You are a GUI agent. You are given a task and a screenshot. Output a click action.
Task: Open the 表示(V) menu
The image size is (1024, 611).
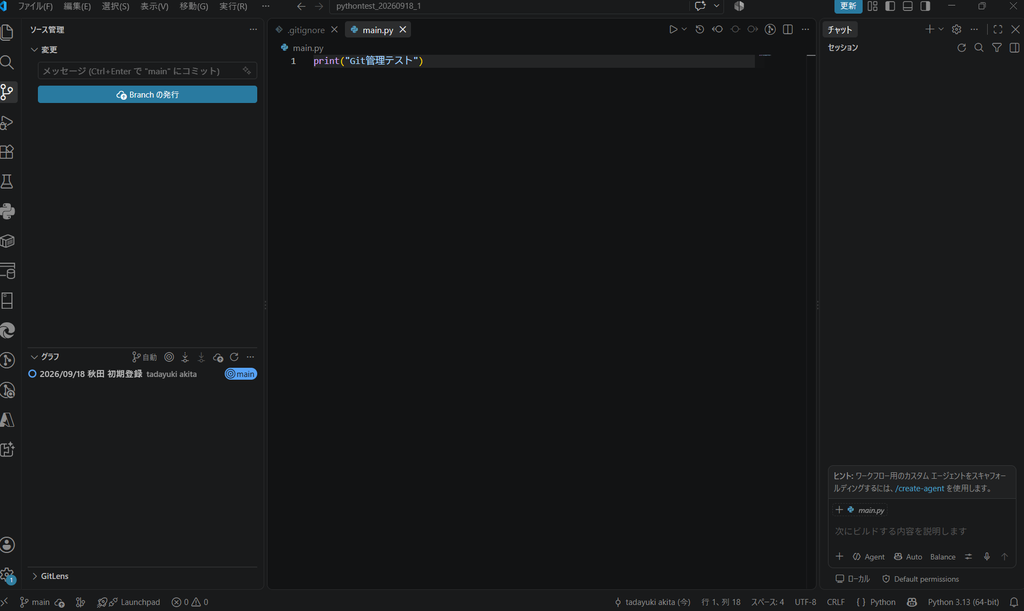pos(154,6)
